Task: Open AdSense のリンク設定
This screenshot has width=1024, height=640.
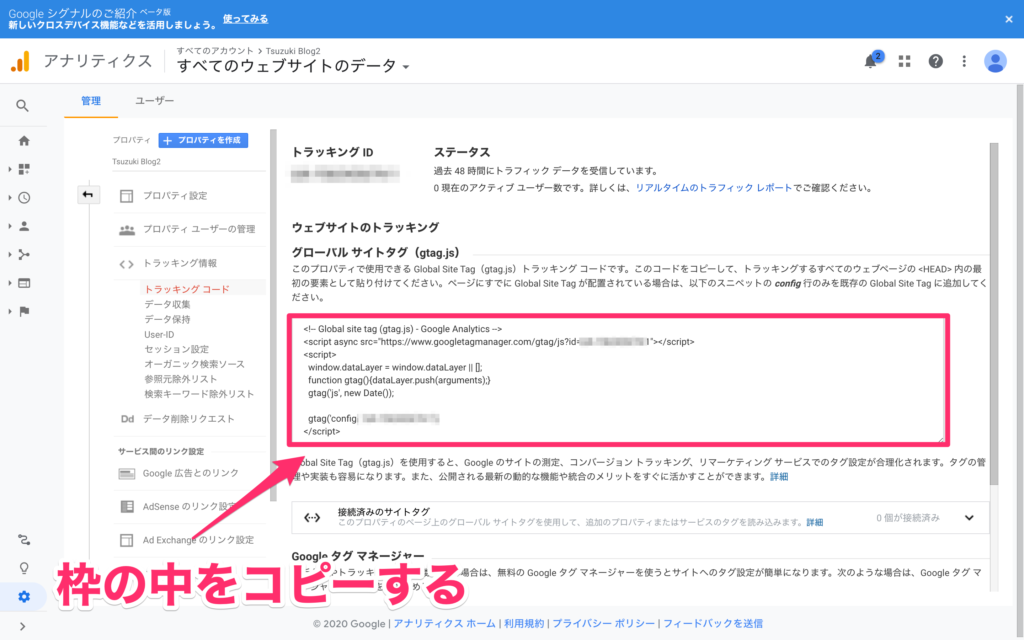Action: 189,507
